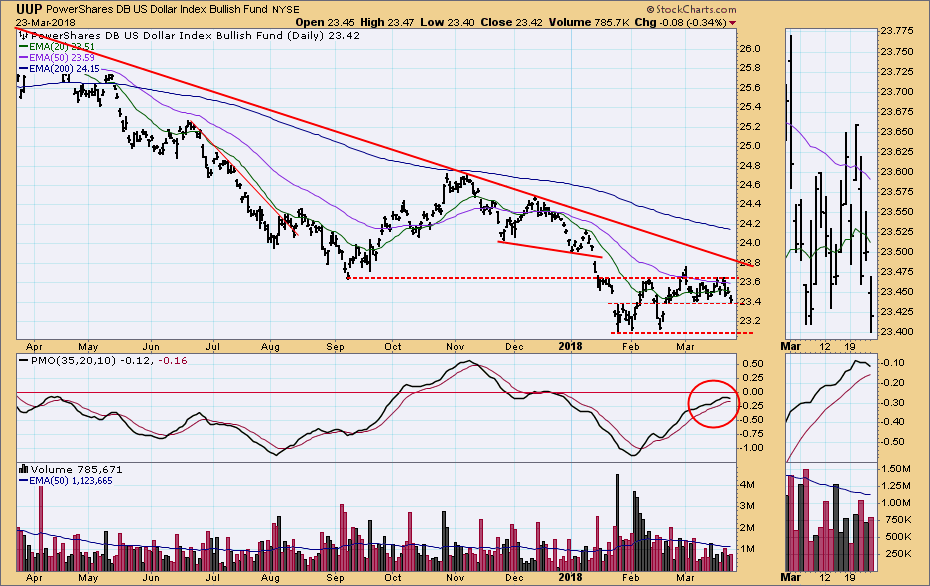Click the 4M volume axis label
Image resolution: width=930 pixels, height=586 pixels.
point(747,485)
